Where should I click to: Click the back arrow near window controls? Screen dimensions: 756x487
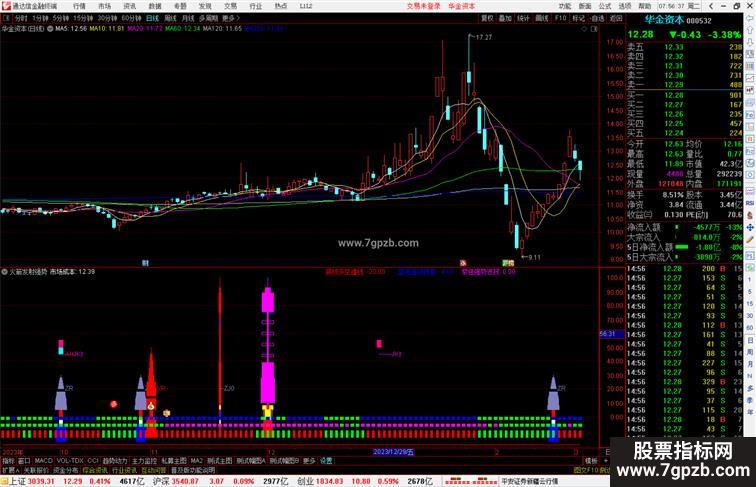pyautogui.click(x=711, y=6)
